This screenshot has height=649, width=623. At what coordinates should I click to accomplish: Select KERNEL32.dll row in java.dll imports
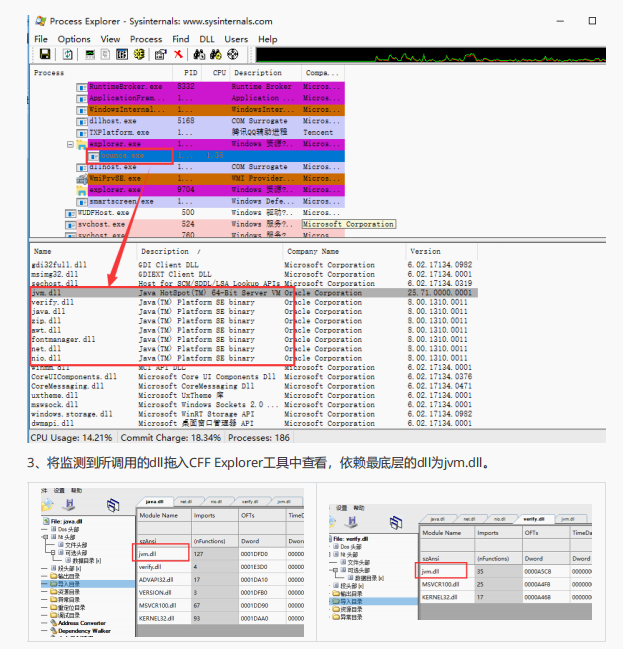point(220,618)
